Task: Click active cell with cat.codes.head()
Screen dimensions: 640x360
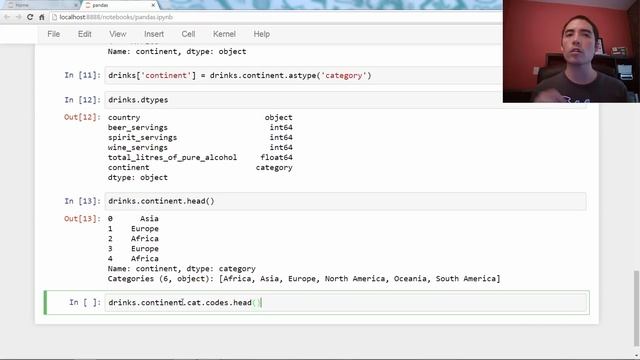Action: tap(345, 302)
